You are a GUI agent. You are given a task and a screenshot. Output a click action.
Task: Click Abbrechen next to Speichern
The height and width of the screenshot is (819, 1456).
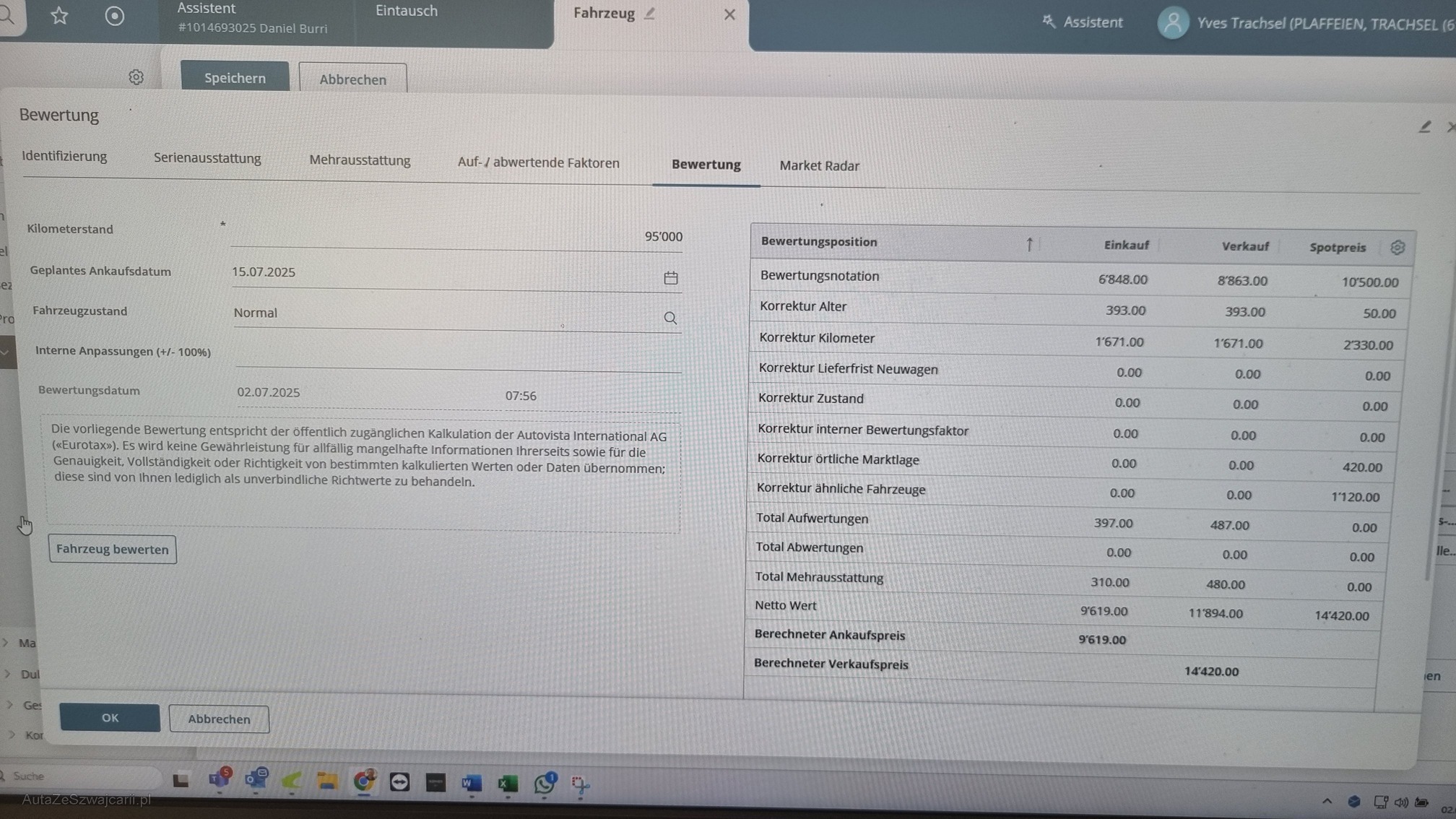point(352,79)
